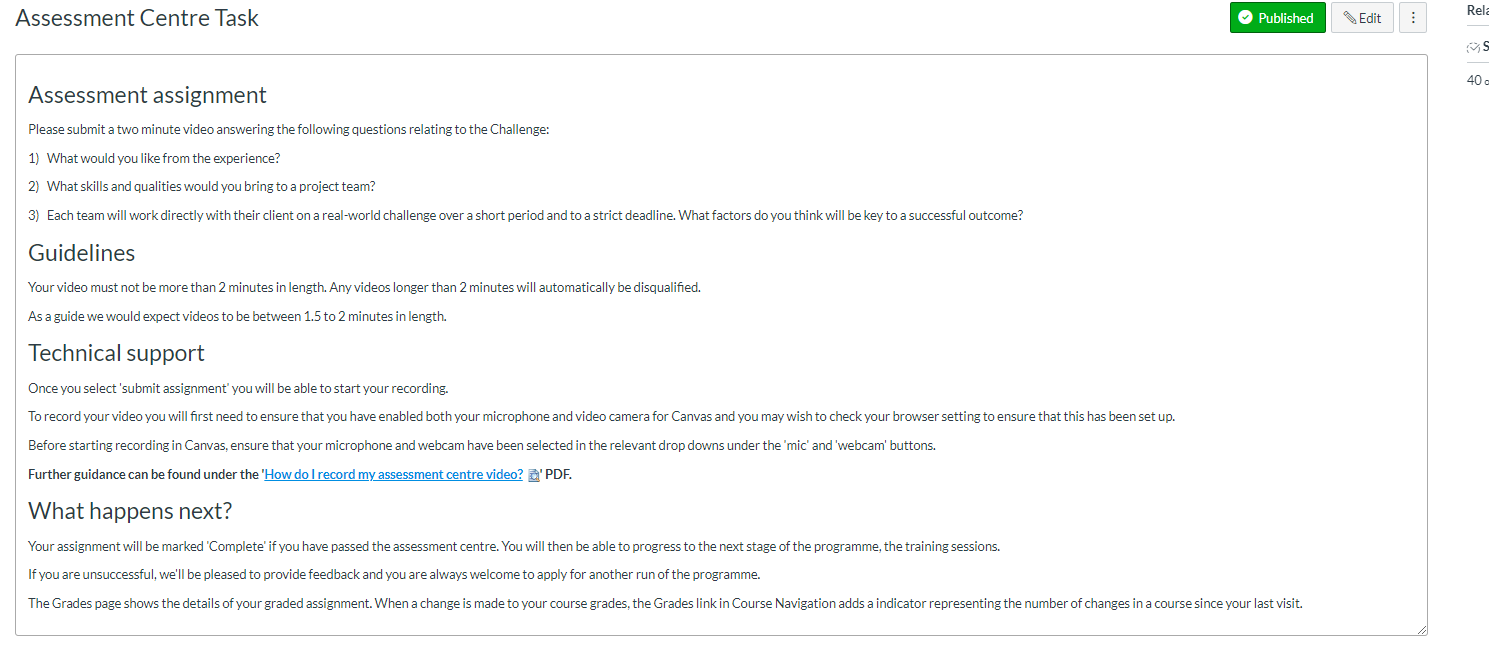The image size is (1489, 652).
Task: Click the Edit button with pencil icon
Action: [x=1361, y=18]
